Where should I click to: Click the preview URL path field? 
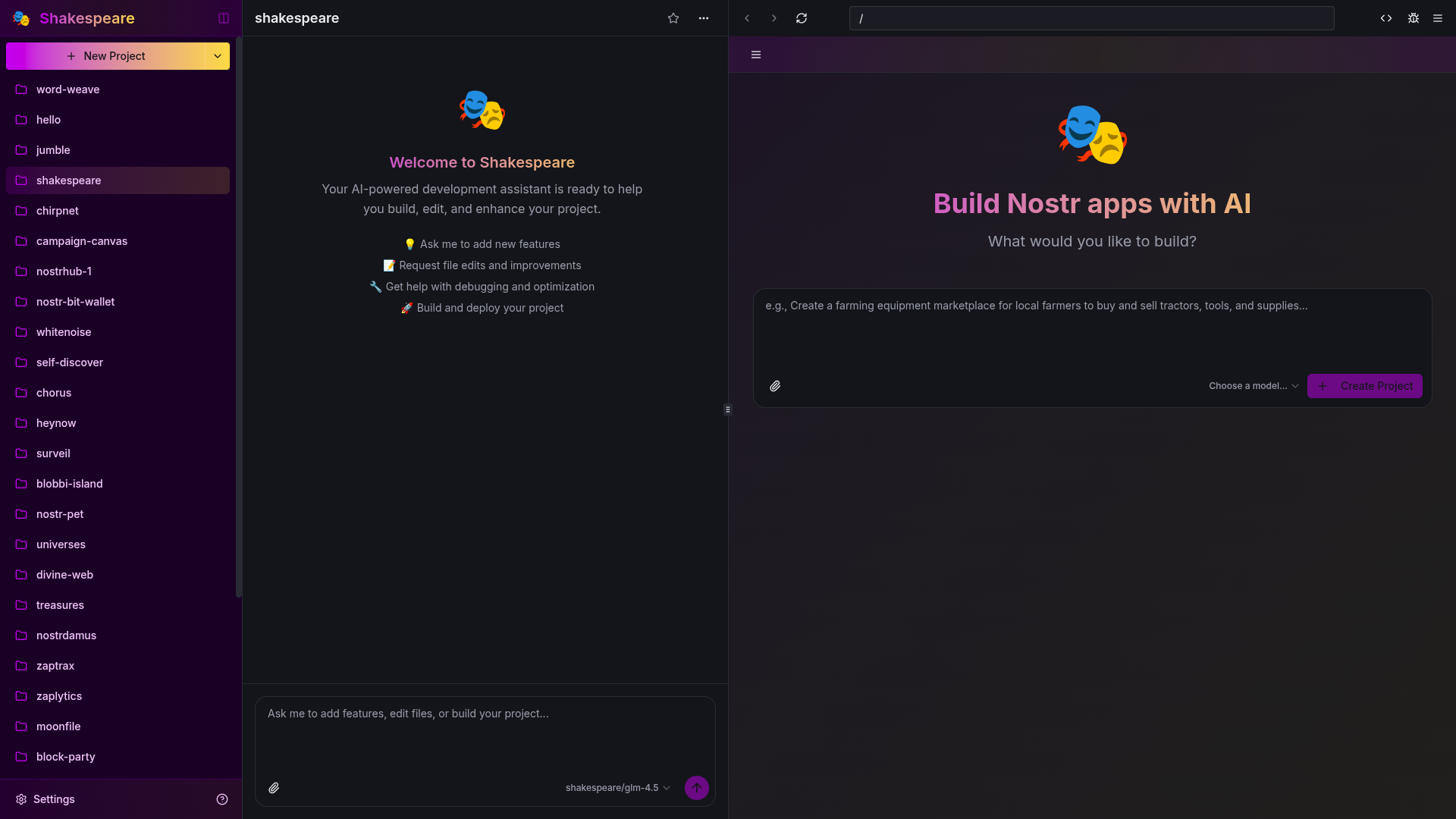(x=1092, y=18)
